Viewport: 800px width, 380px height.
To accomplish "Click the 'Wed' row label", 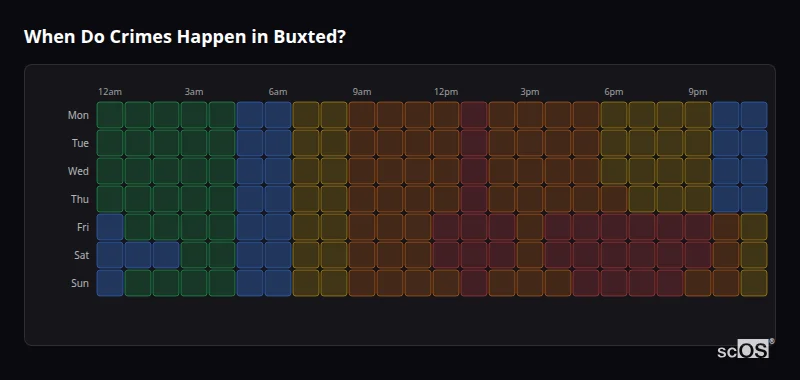I will pyautogui.click(x=78, y=171).
